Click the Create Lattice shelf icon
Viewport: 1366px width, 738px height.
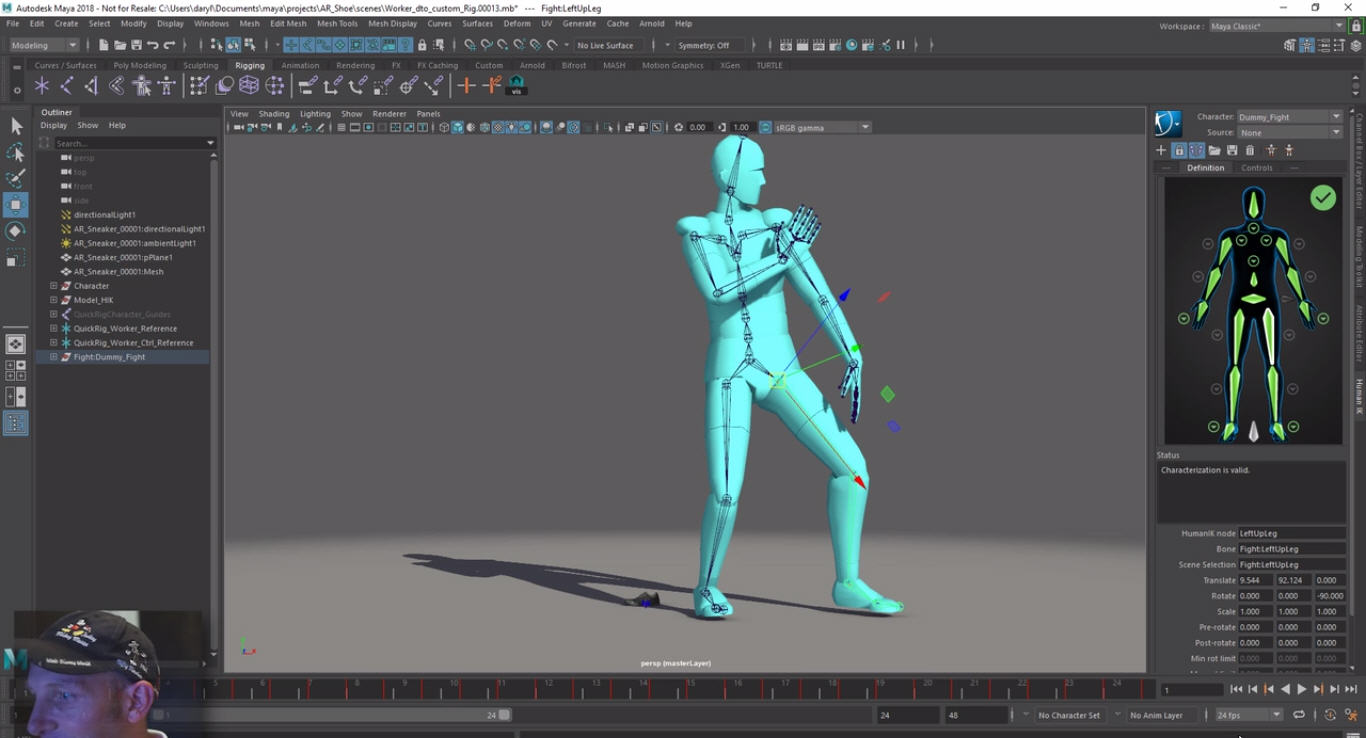(249, 86)
